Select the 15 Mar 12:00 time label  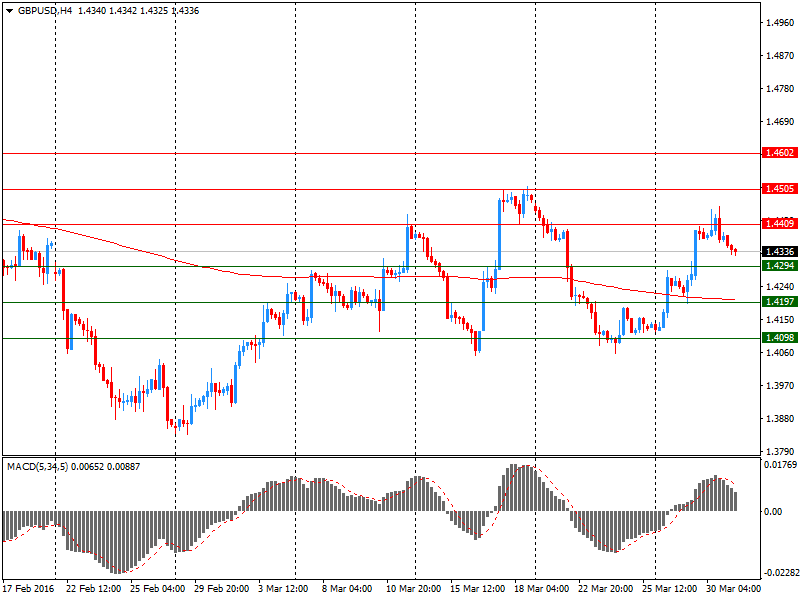pyautogui.click(x=478, y=589)
